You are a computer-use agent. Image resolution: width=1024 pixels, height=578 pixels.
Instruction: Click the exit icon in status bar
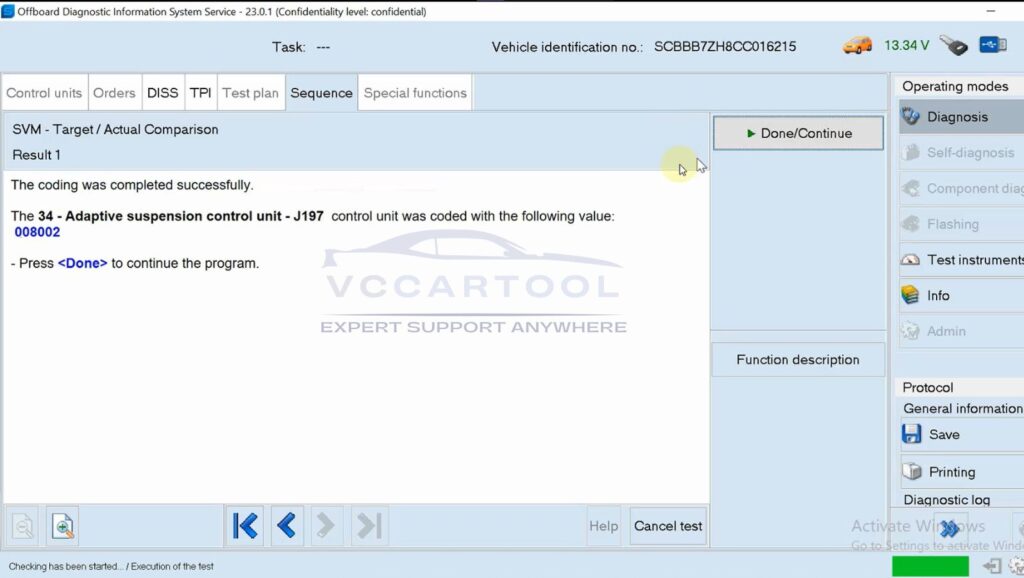992,566
